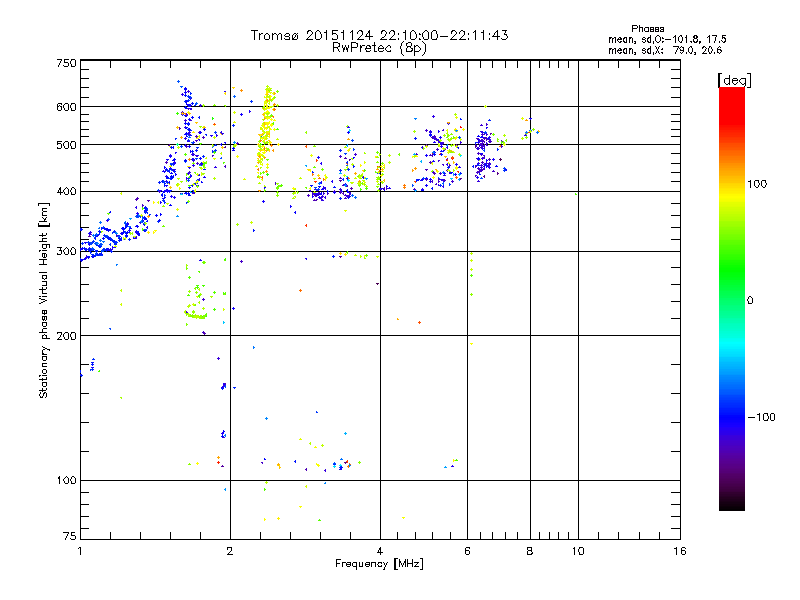Click the x-axis tick label '8'
The image size is (800, 600).
pos(530,551)
